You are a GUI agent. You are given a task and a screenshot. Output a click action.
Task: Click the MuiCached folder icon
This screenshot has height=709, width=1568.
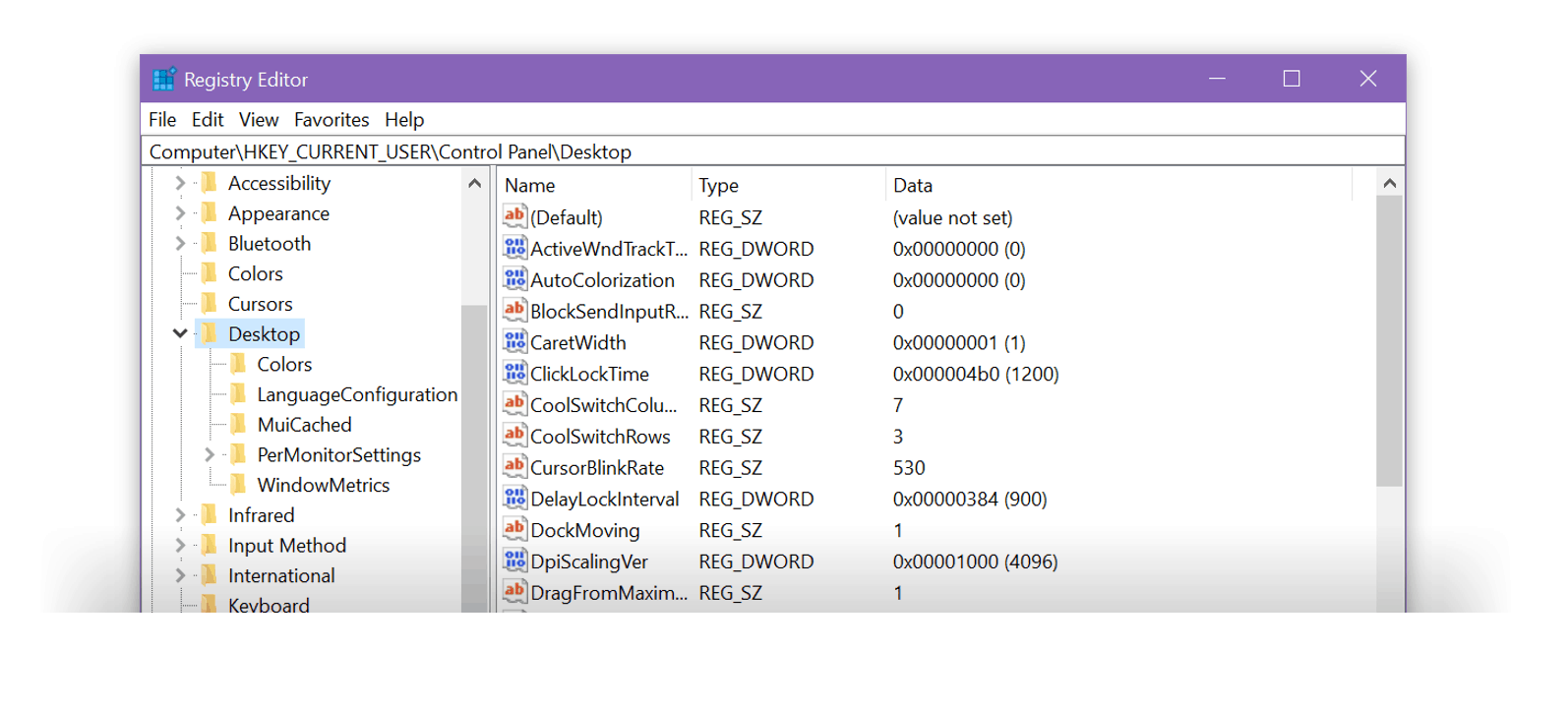238,425
